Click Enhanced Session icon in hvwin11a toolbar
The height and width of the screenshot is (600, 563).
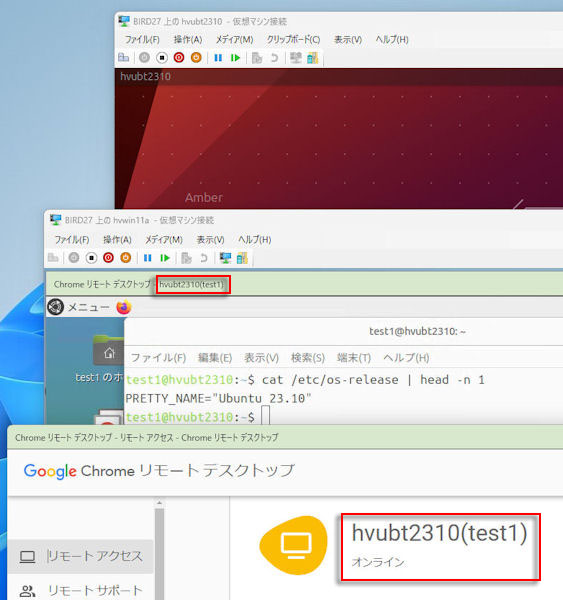pos(225,258)
